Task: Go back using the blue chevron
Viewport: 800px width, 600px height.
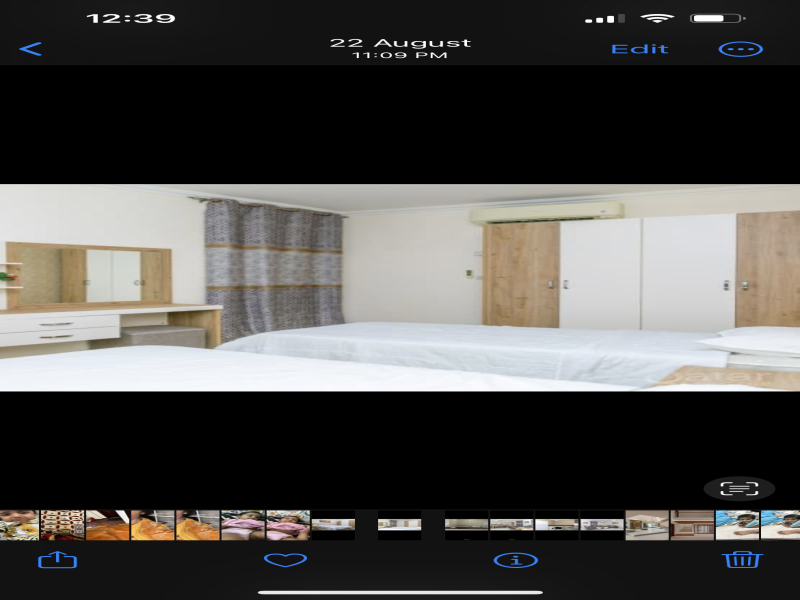Action: point(30,49)
